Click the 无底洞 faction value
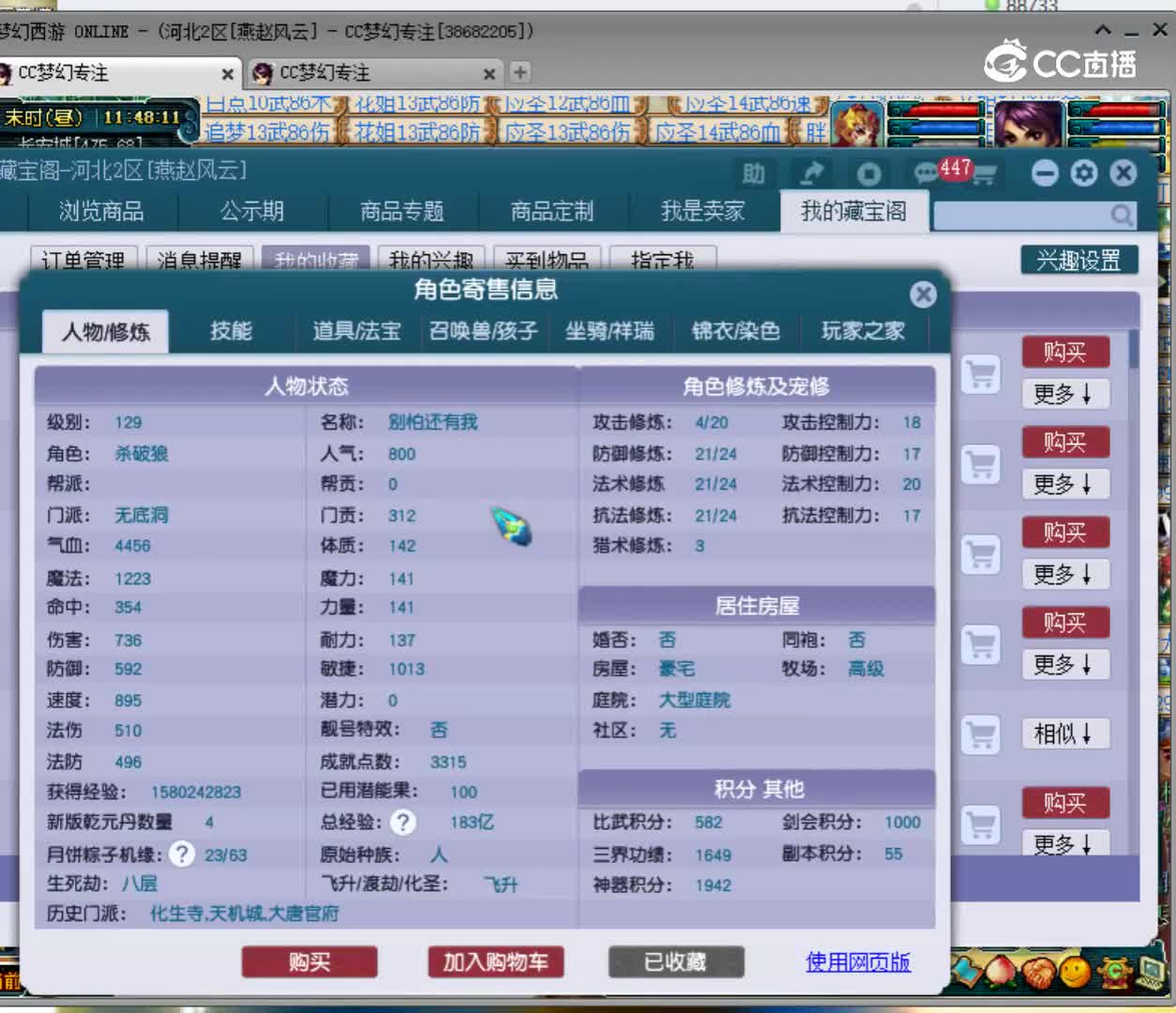The width and height of the screenshot is (1176, 1013). coord(142,515)
